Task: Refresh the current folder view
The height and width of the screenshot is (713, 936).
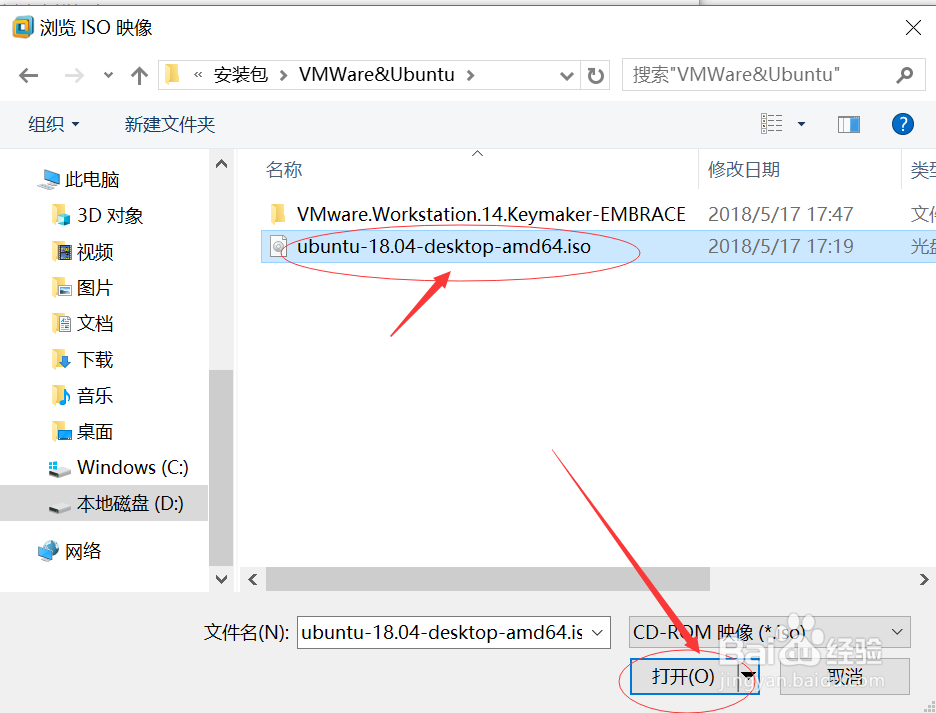Action: pyautogui.click(x=595, y=76)
